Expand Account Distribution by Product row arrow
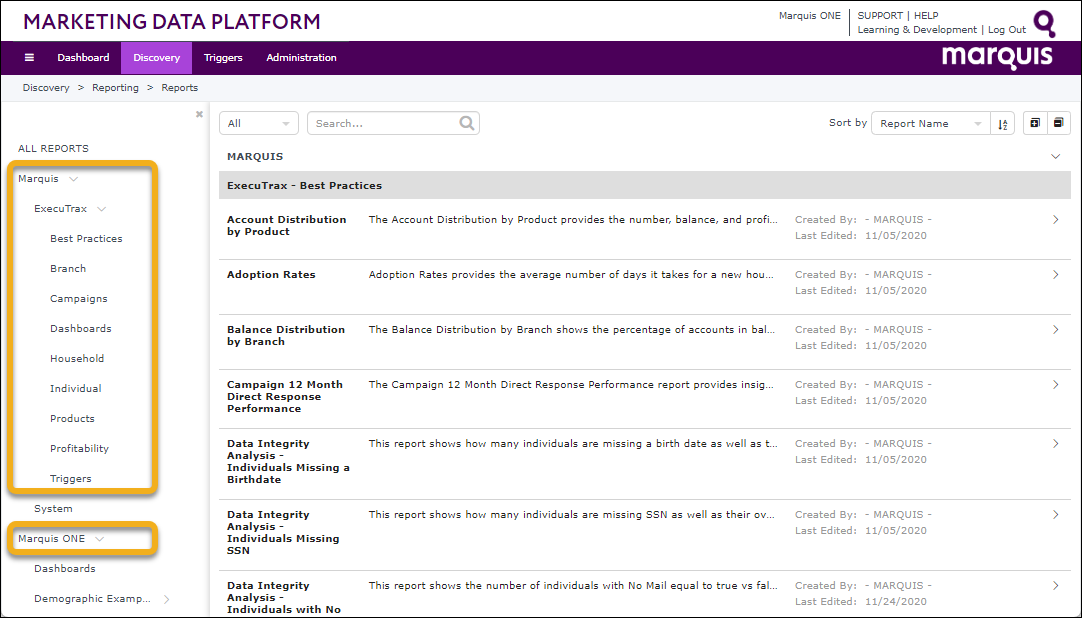 click(1056, 219)
